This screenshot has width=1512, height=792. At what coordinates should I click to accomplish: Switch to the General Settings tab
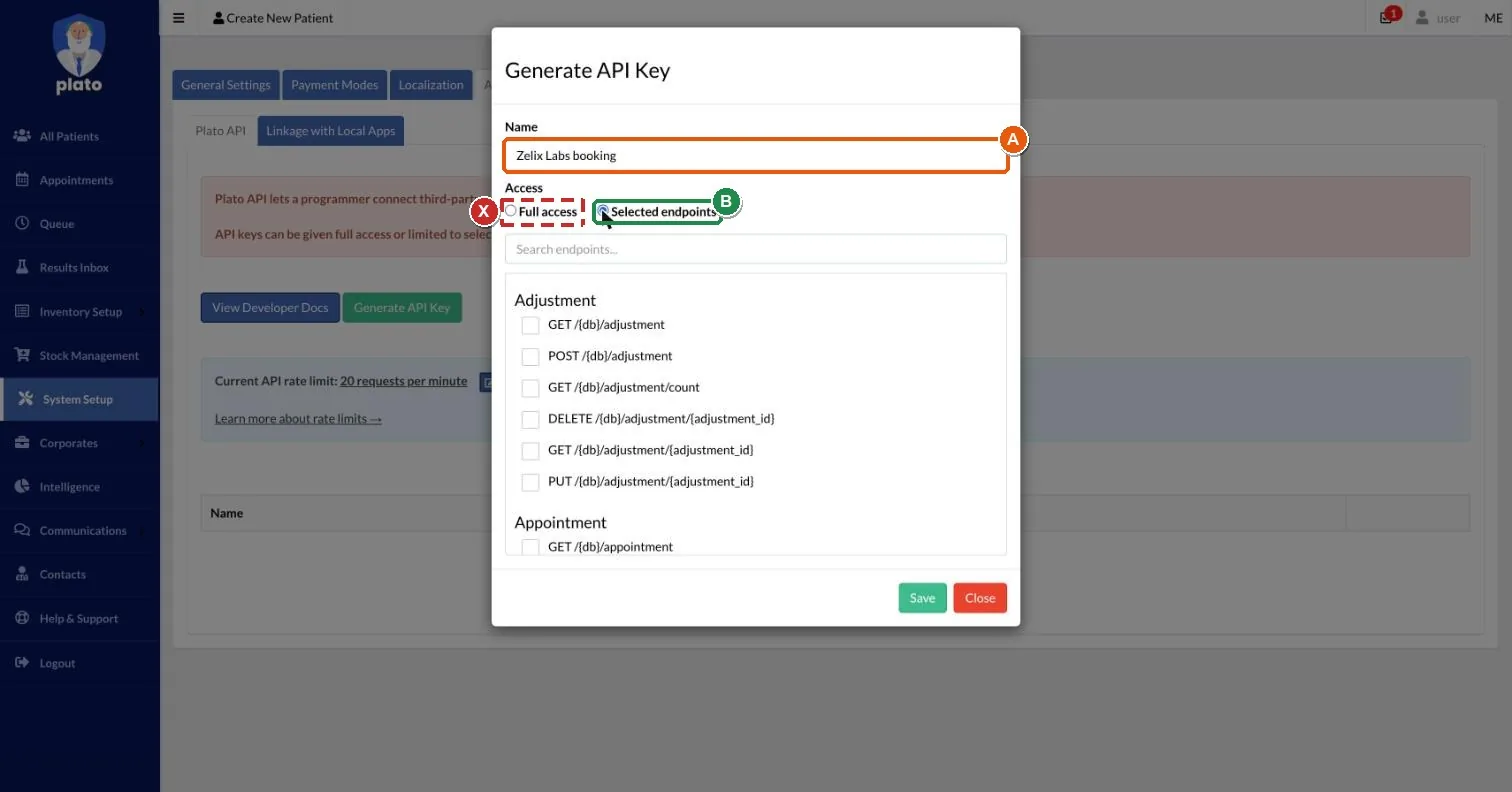226,85
